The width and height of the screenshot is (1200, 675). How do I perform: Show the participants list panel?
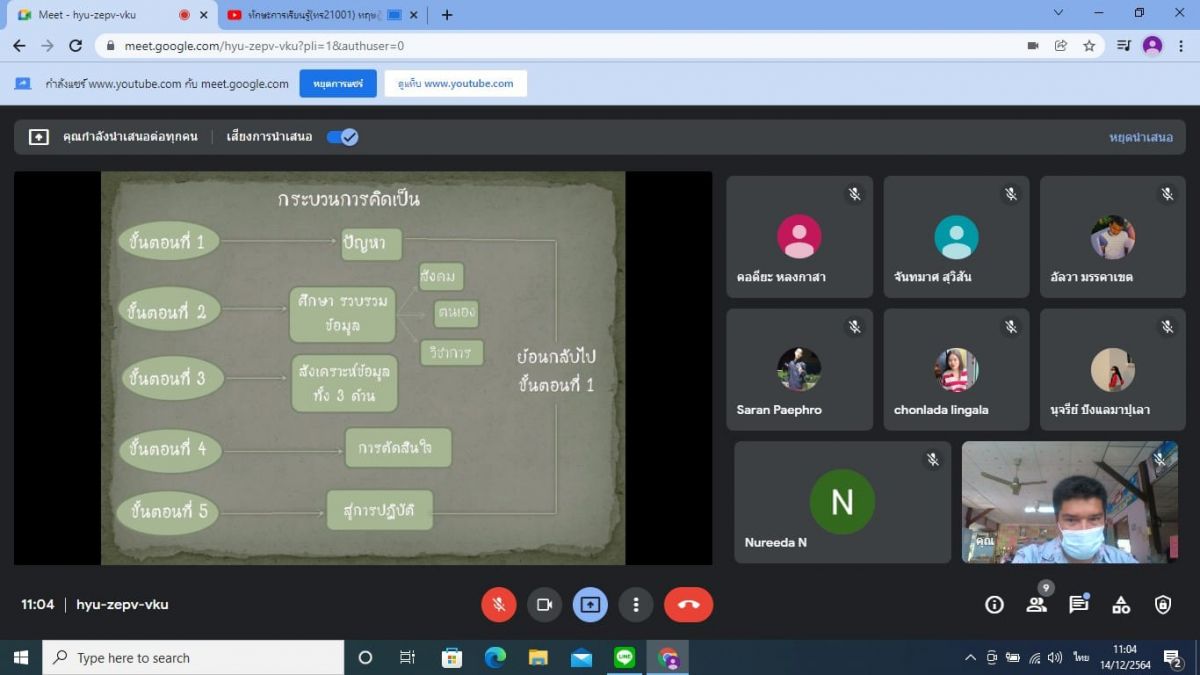1036,604
